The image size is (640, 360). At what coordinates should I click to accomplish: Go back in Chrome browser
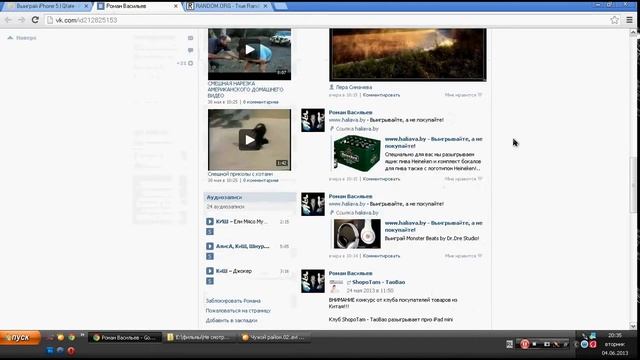(8, 20)
